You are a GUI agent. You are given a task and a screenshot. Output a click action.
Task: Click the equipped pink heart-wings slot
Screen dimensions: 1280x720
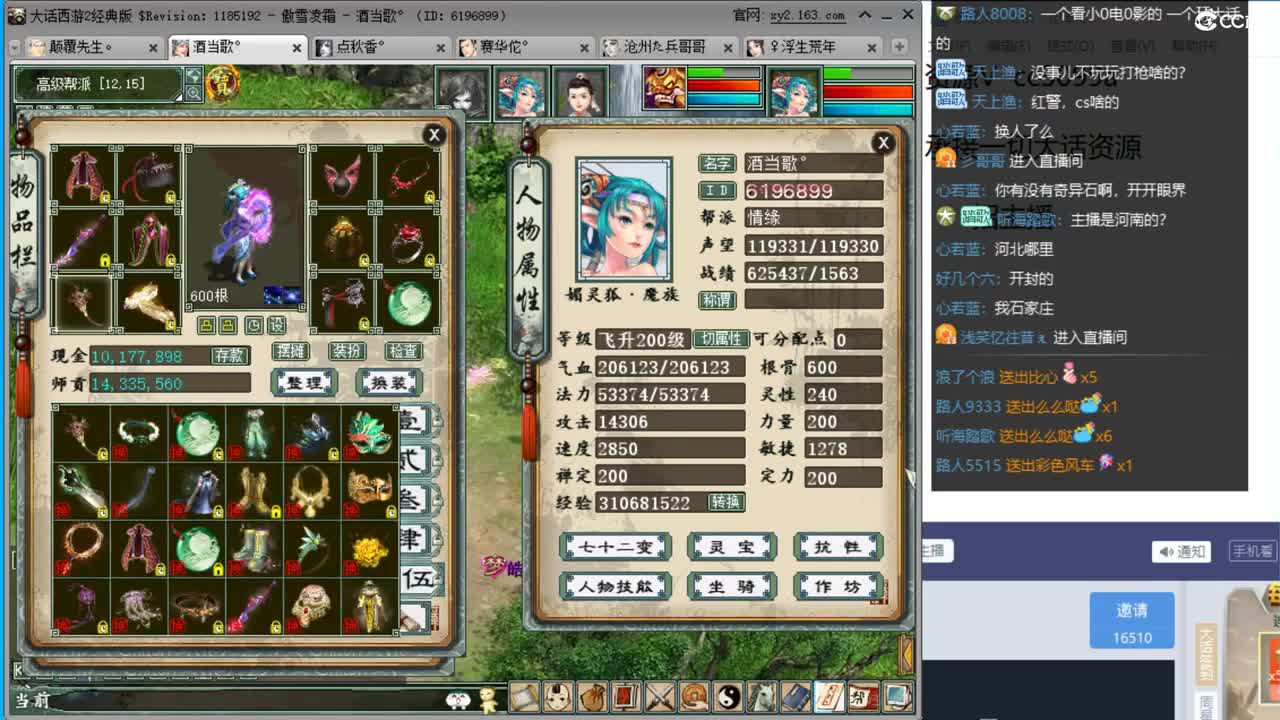point(341,177)
